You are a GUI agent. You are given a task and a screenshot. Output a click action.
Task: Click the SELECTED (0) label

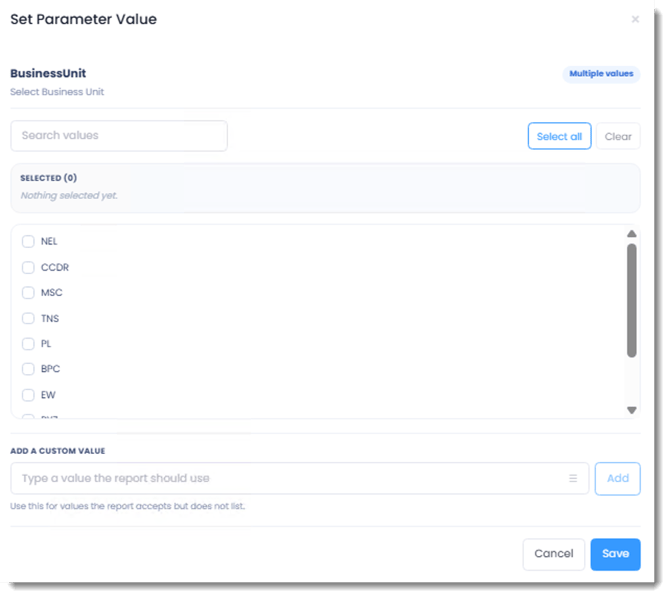point(49,178)
